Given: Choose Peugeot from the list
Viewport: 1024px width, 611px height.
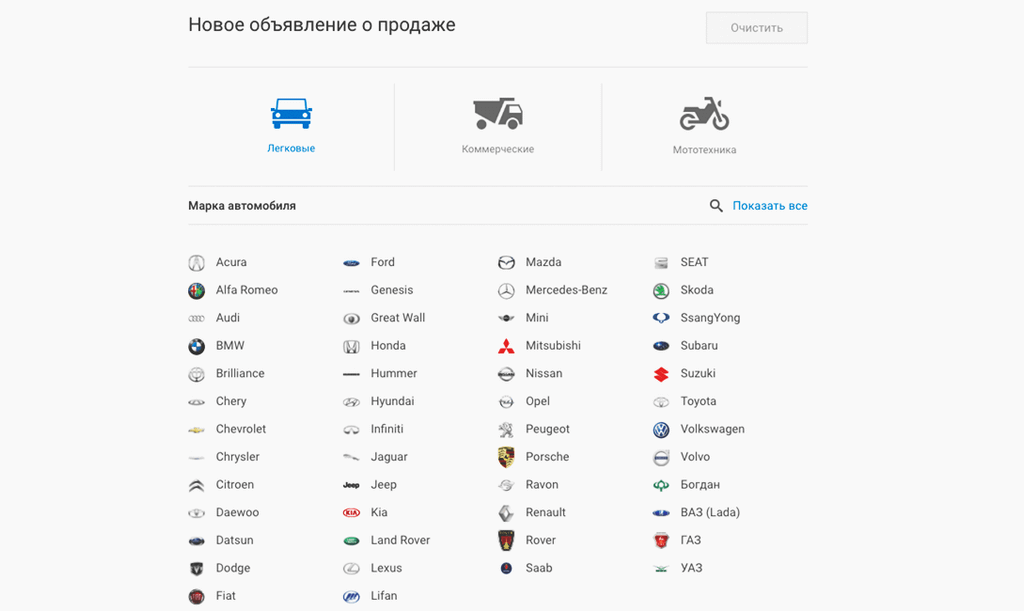Looking at the screenshot, I should [547, 429].
